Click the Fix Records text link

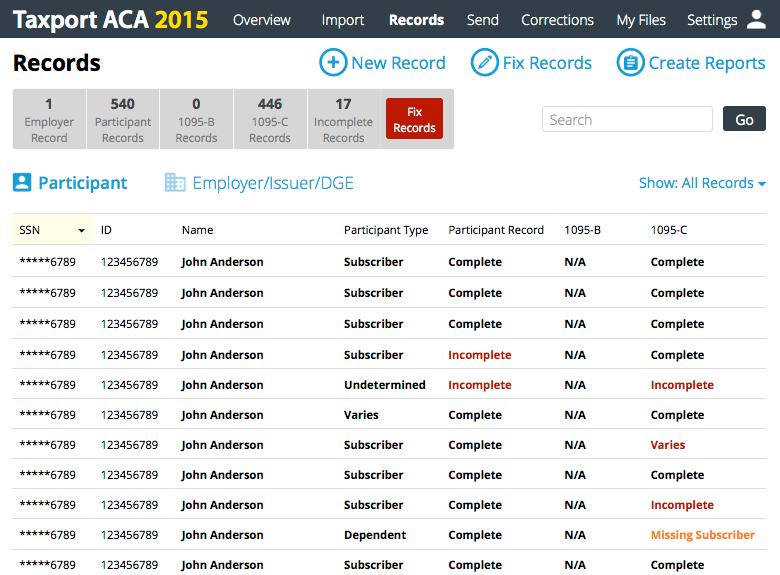click(x=547, y=63)
